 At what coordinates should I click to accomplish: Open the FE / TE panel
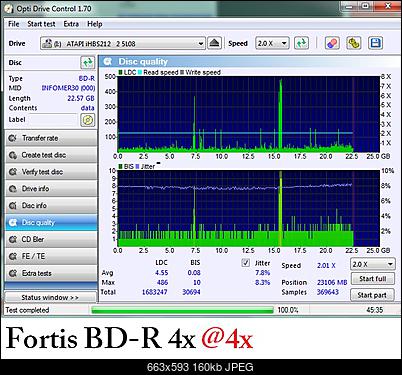click(x=51, y=256)
